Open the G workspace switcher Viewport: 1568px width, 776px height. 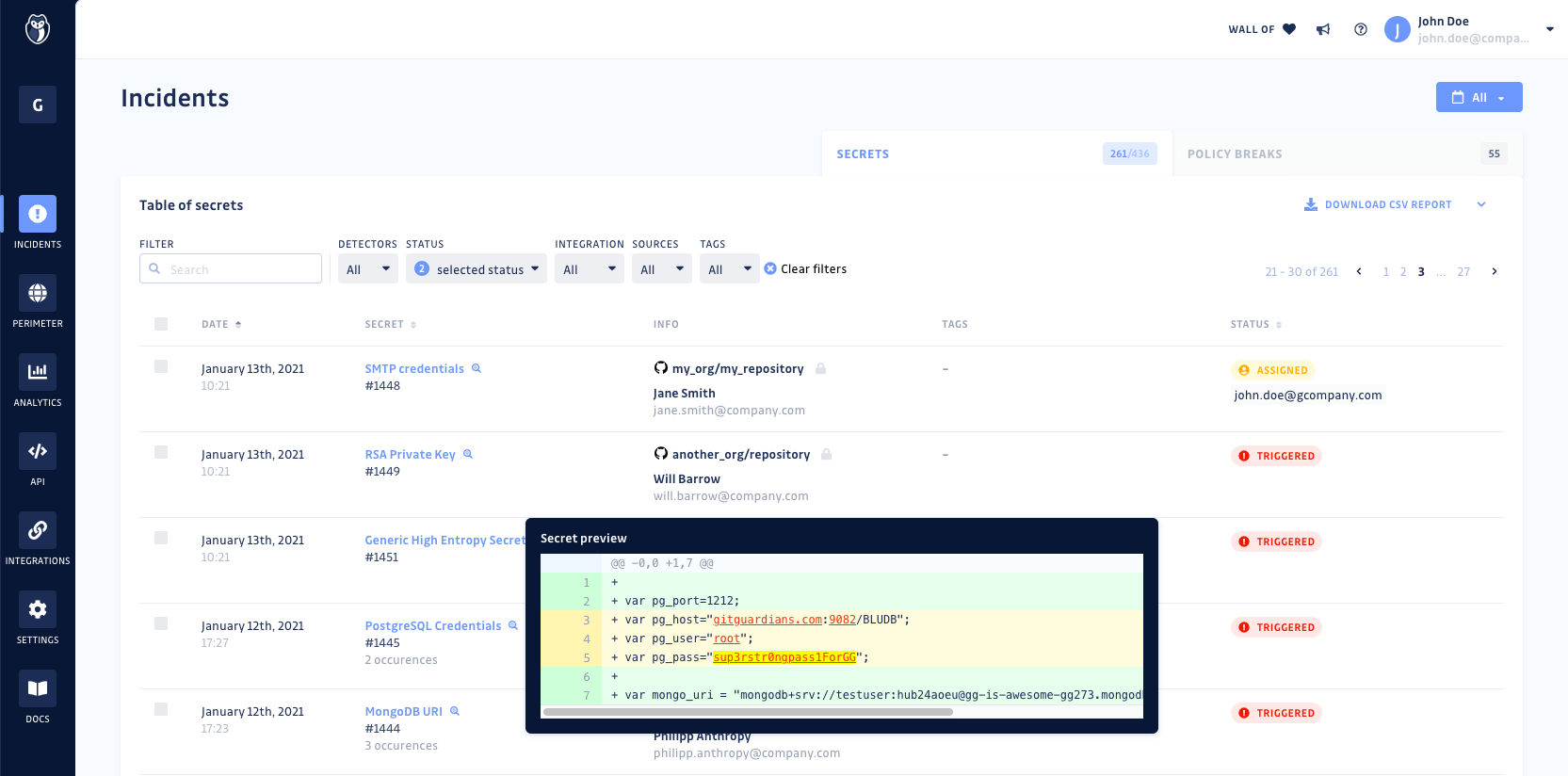[38, 105]
